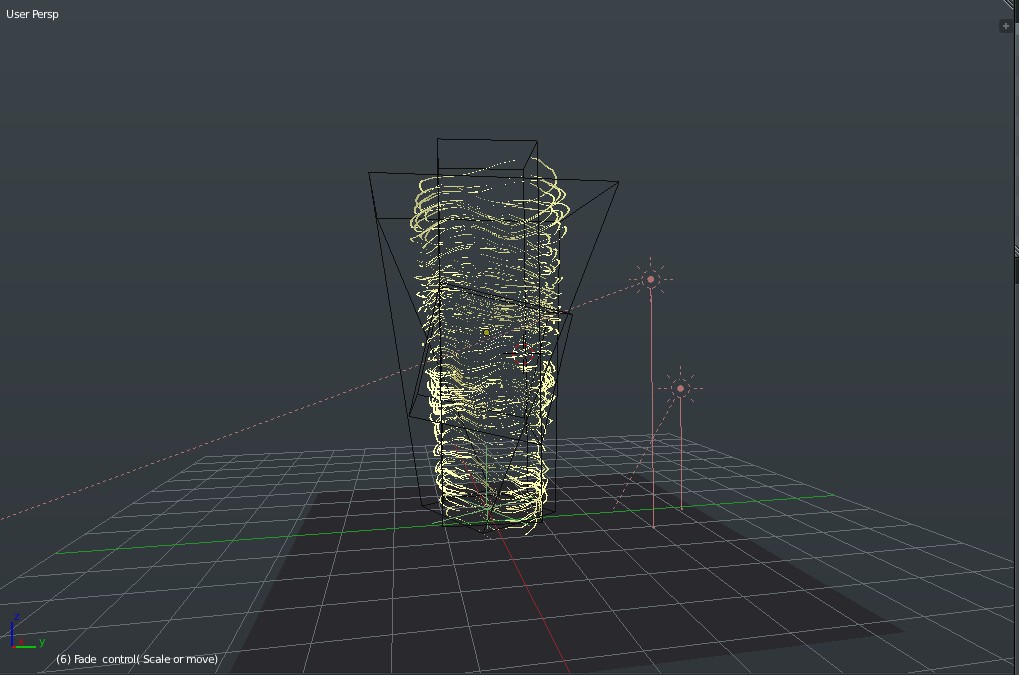Select the lower lamp object
Image resolution: width=1019 pixels, height=675 pixels.
pyautogui.click(x=682, y=386)
